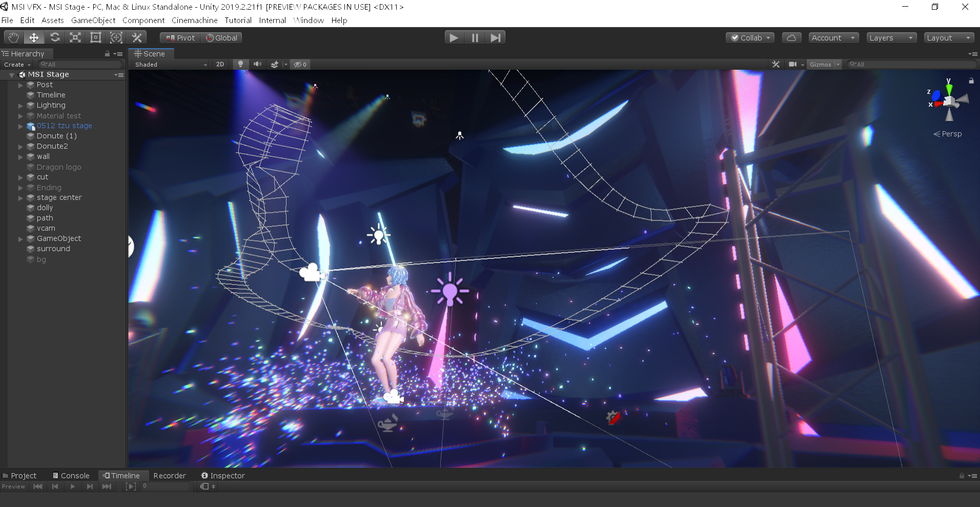Select the dolly object

(45, 208)
